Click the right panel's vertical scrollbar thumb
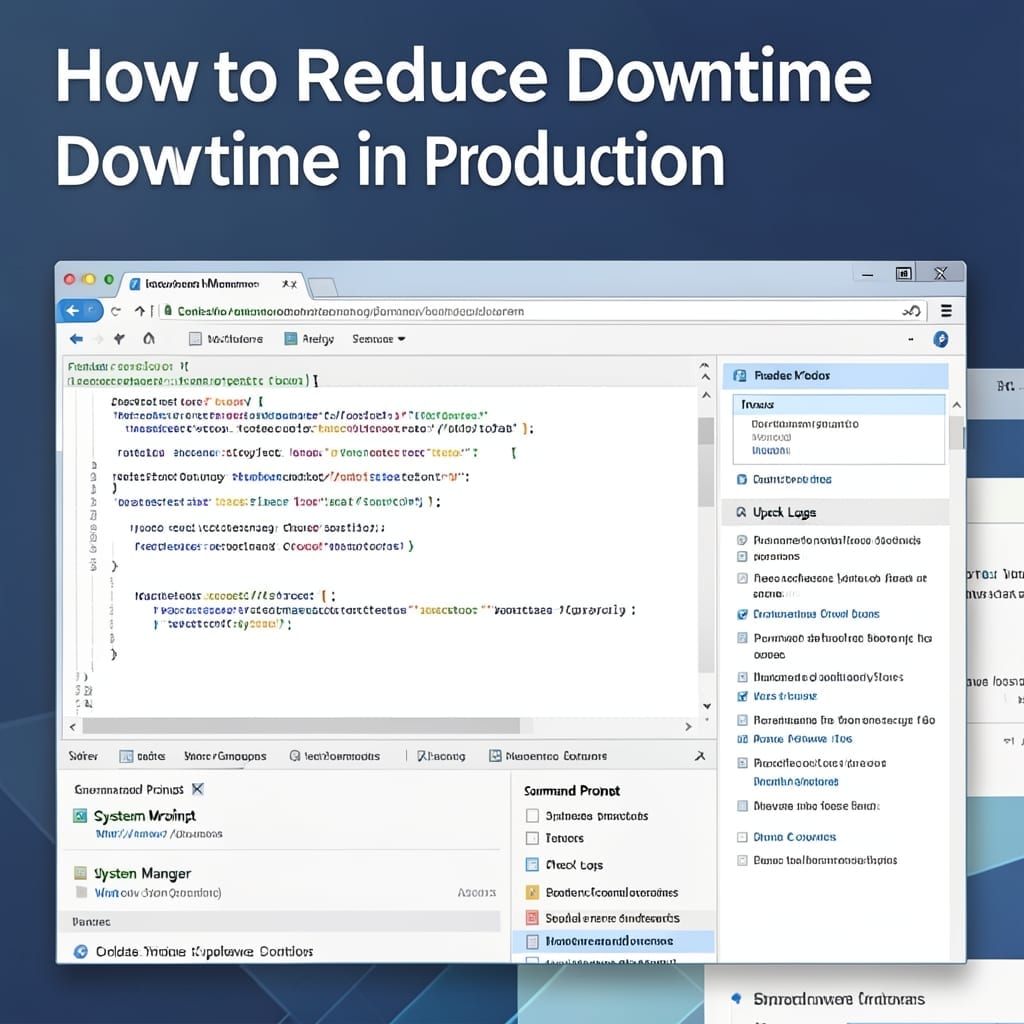Viewport: 1024px width, 1024px height. tap(956, 432)
